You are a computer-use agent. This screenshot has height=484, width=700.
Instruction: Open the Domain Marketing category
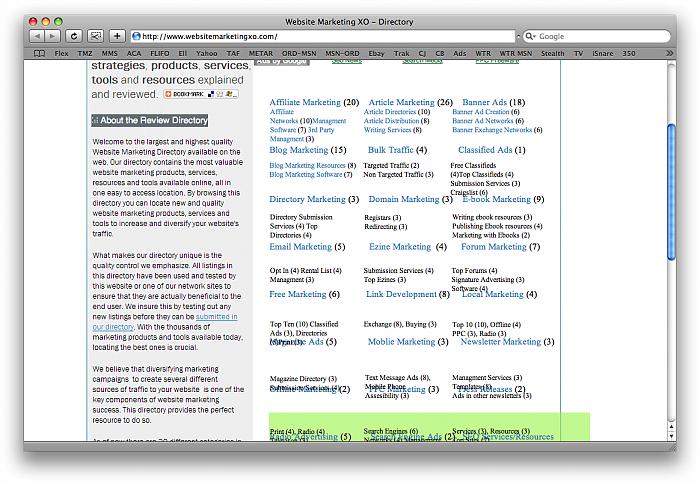coord(404,199)
